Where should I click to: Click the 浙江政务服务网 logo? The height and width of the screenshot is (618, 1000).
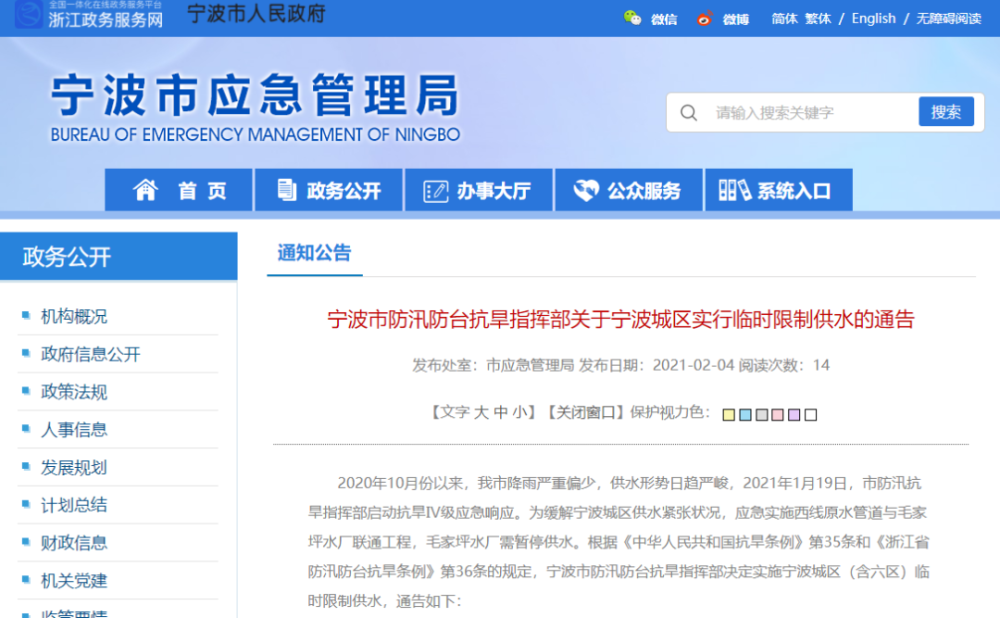tap(89, 14)
